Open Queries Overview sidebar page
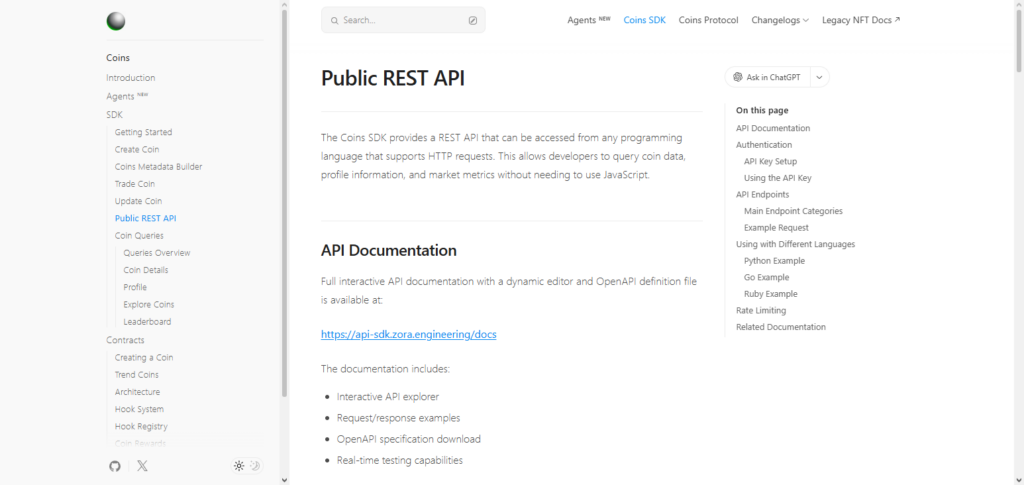Viewport: 1024px width, 485px height. pyautogui.click(x=157, y=253)
